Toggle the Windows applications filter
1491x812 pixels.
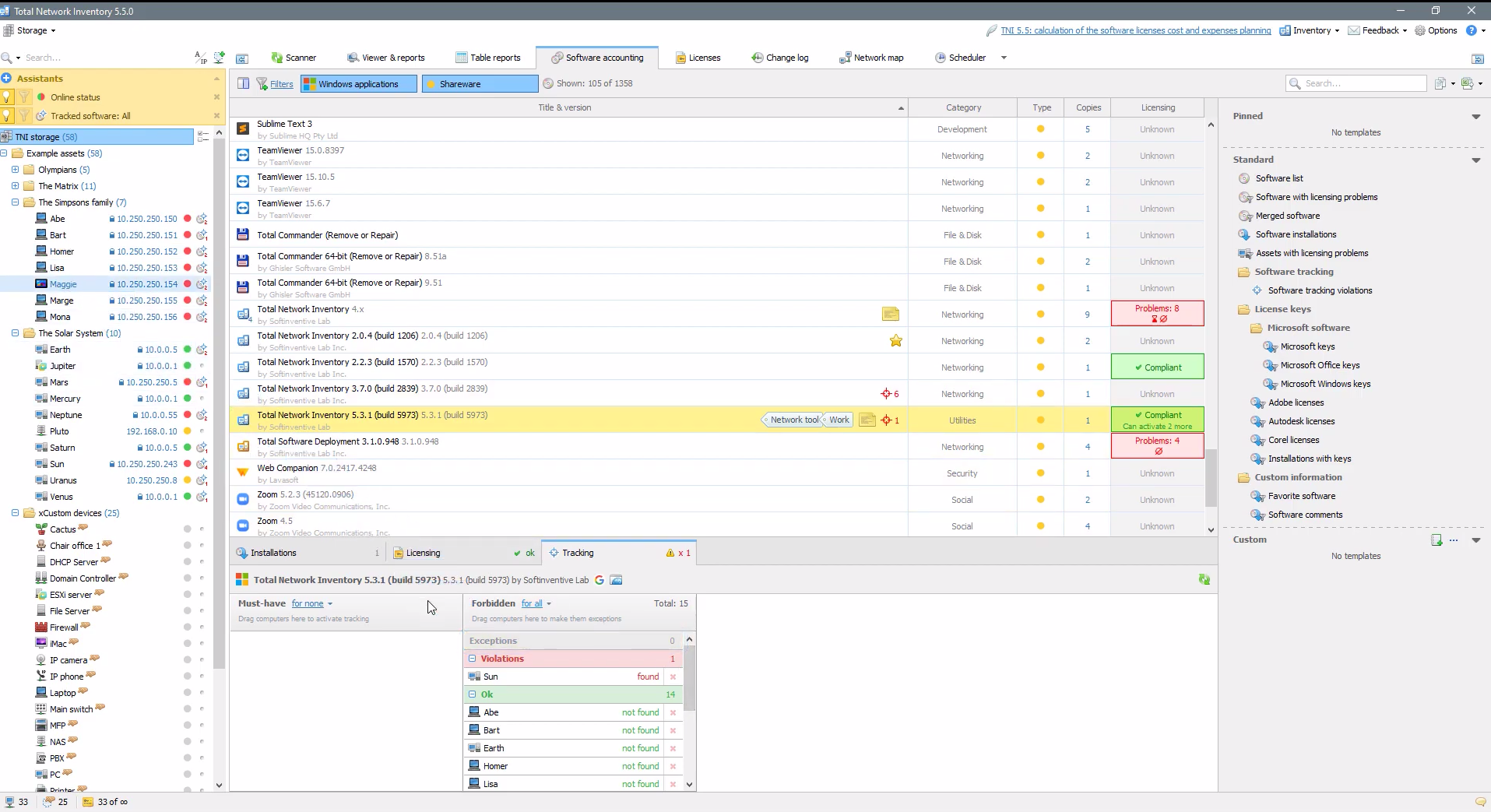click(359, 83)
